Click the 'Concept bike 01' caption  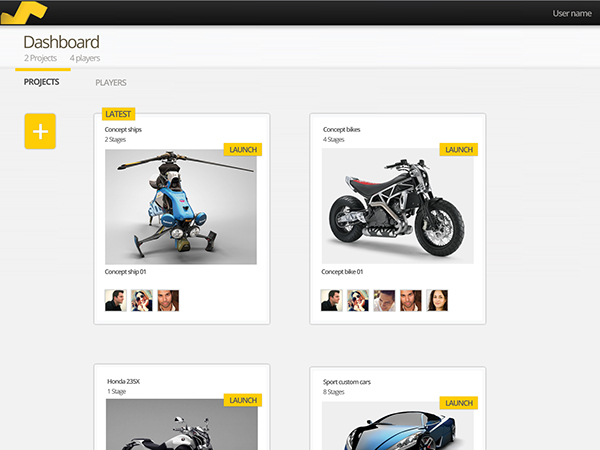[x=342, y=272]
